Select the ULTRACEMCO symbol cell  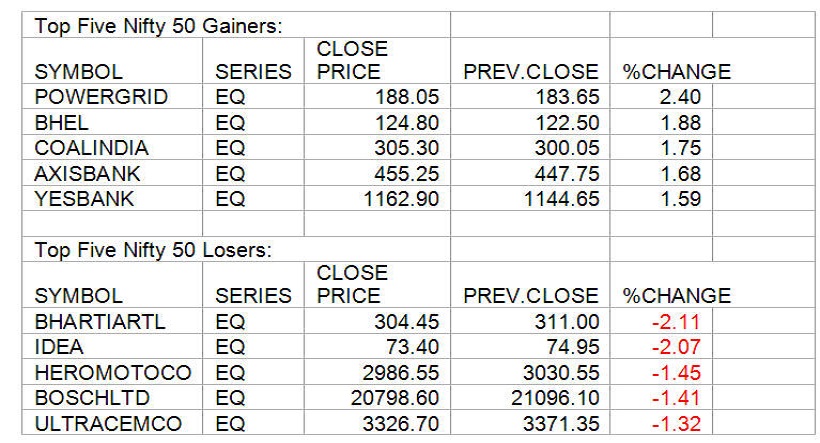click(104, 423)
